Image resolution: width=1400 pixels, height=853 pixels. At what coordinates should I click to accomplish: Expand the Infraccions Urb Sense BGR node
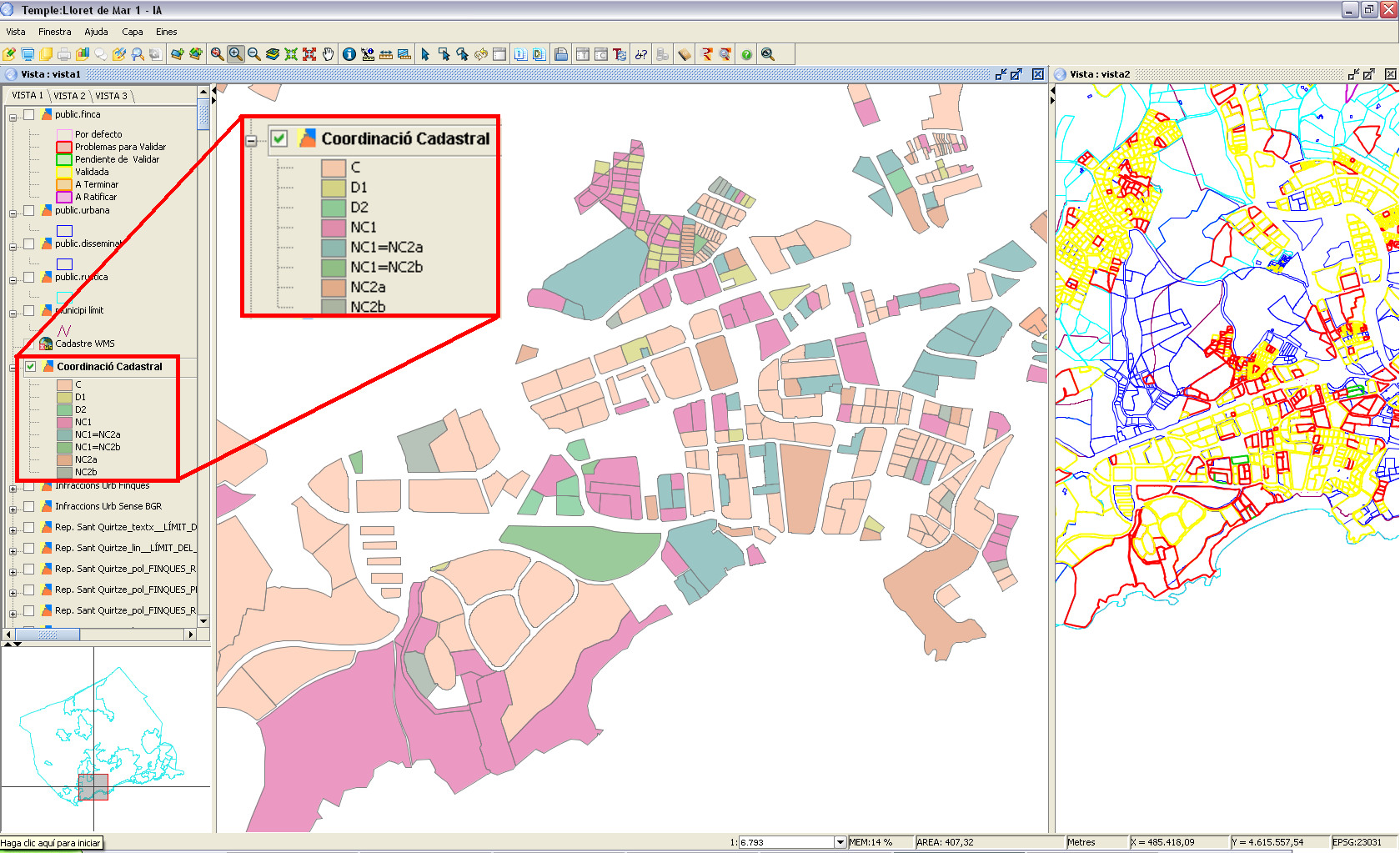coord(13,509)
